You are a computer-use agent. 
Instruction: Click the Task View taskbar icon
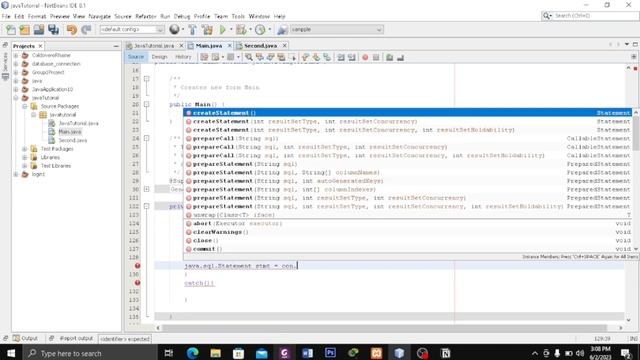(x=169, y=353)
